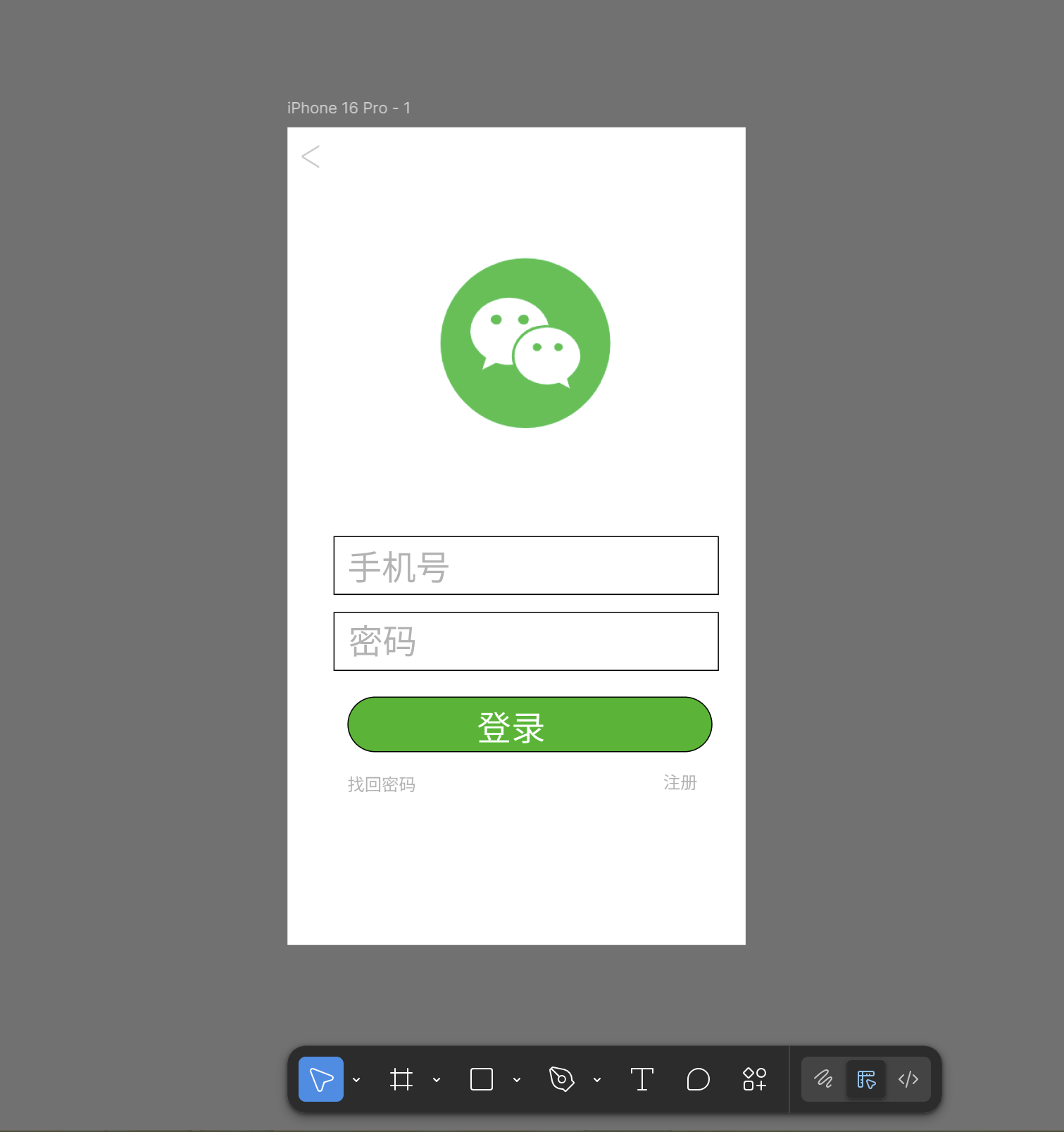
Task: Switch to Dev Mode code view
Action: [908, 1079]
